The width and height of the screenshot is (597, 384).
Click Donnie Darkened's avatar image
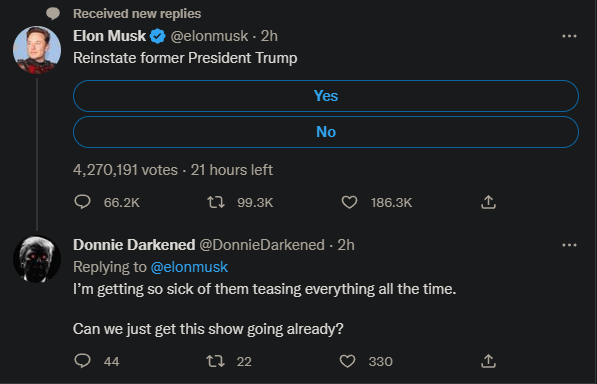click(x=37, y=259)
